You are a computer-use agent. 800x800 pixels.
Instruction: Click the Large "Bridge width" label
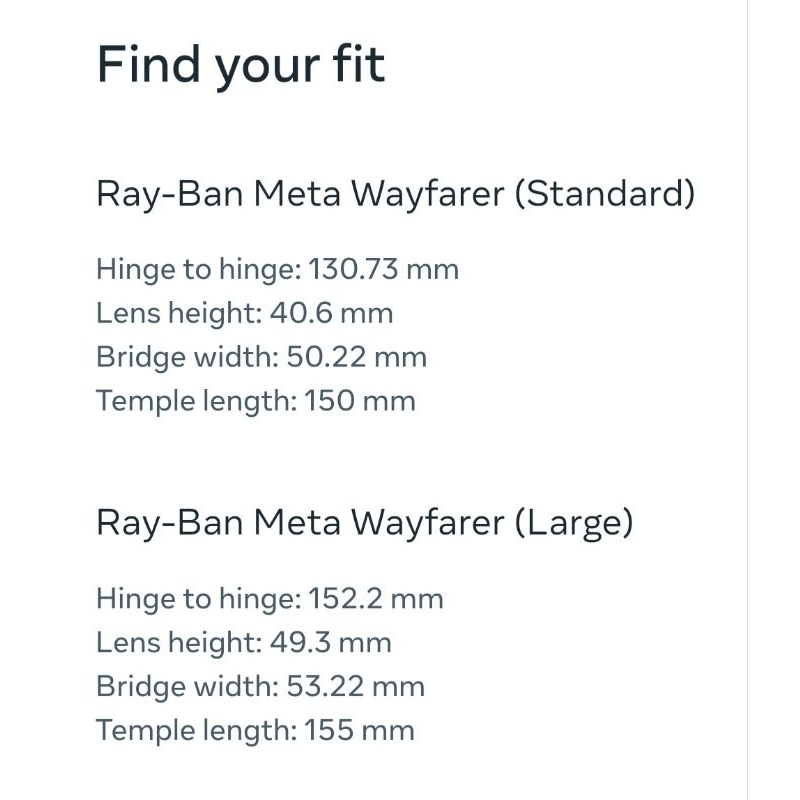(187, 687)
